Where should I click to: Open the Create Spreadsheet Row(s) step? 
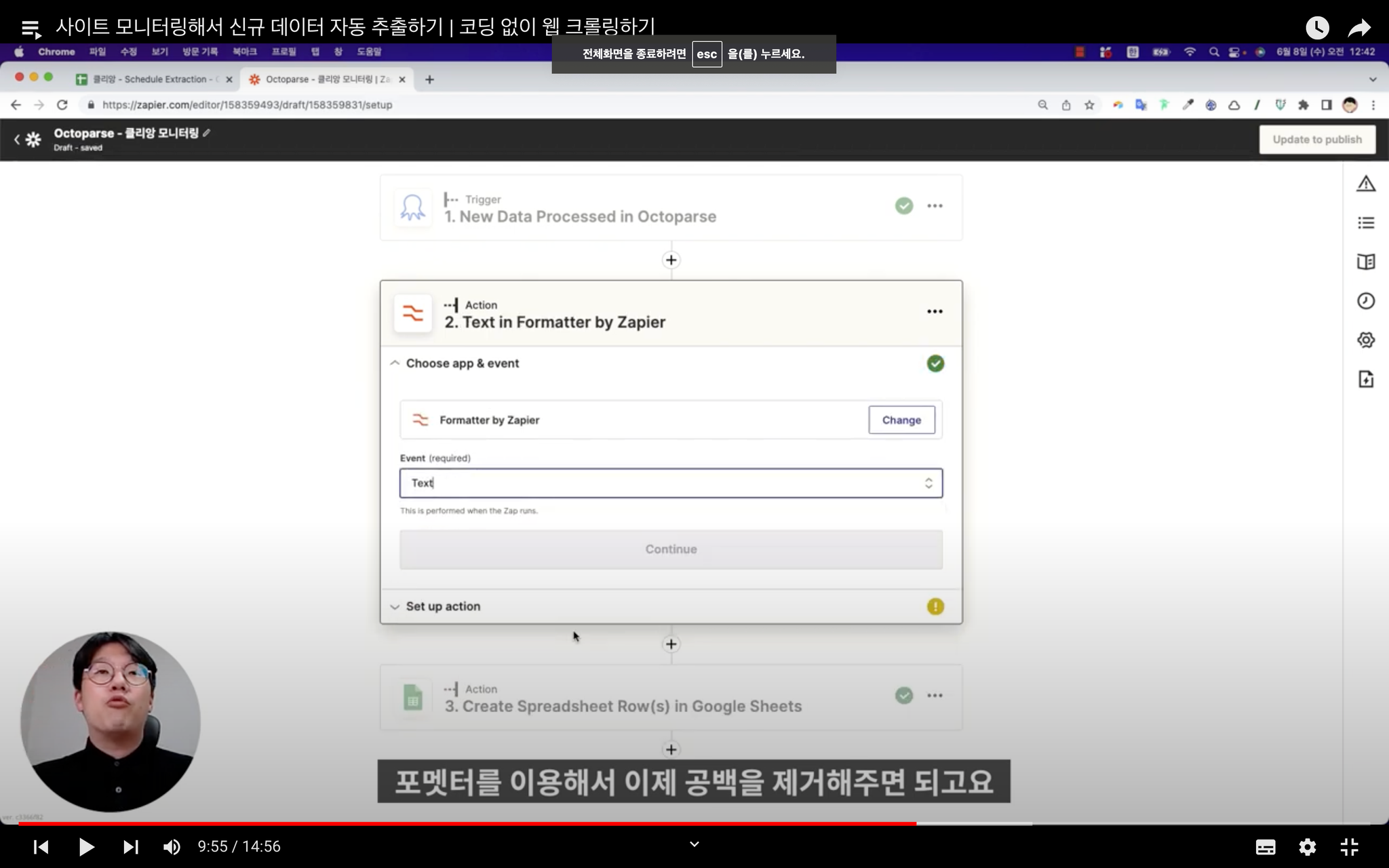tap(671, 697)
